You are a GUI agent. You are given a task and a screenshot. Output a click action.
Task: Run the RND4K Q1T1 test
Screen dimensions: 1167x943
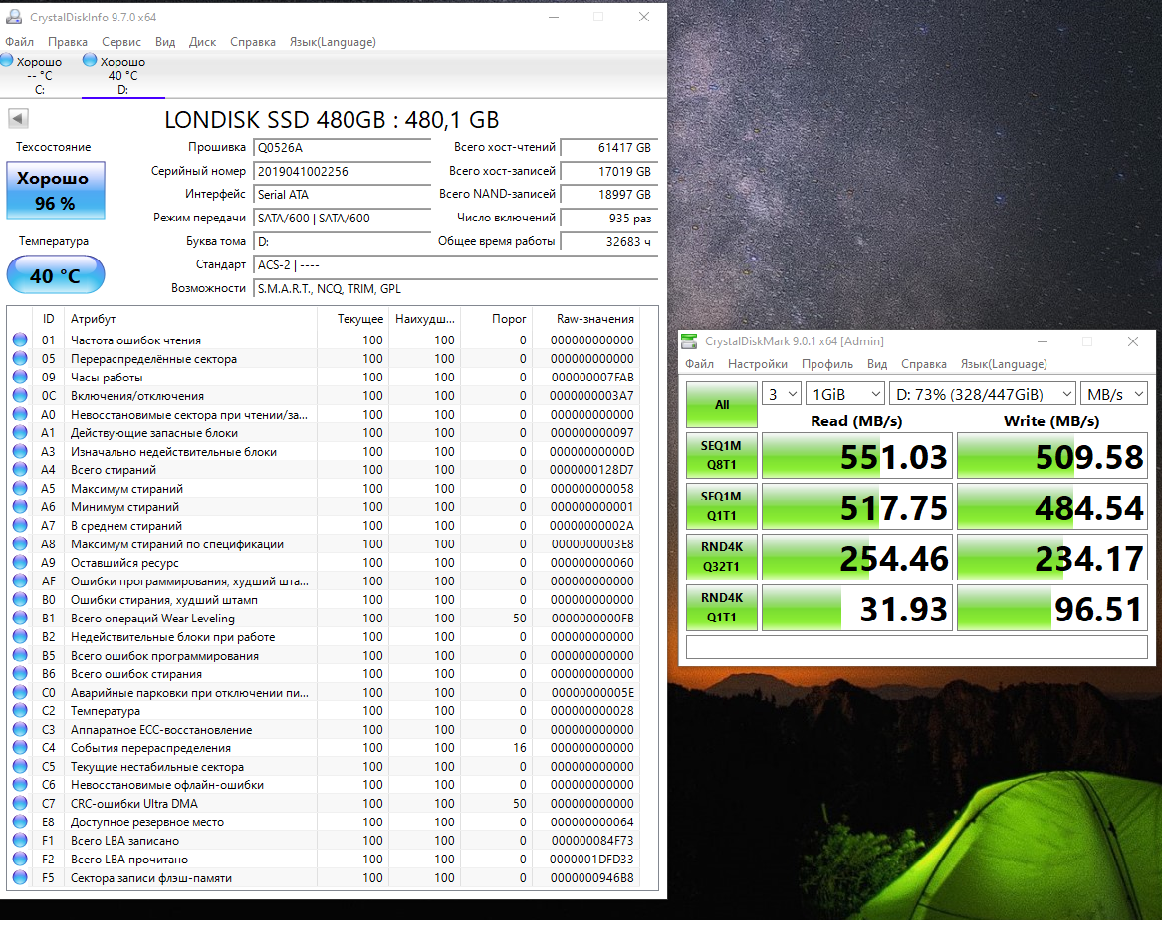click(x=722, y=607)
